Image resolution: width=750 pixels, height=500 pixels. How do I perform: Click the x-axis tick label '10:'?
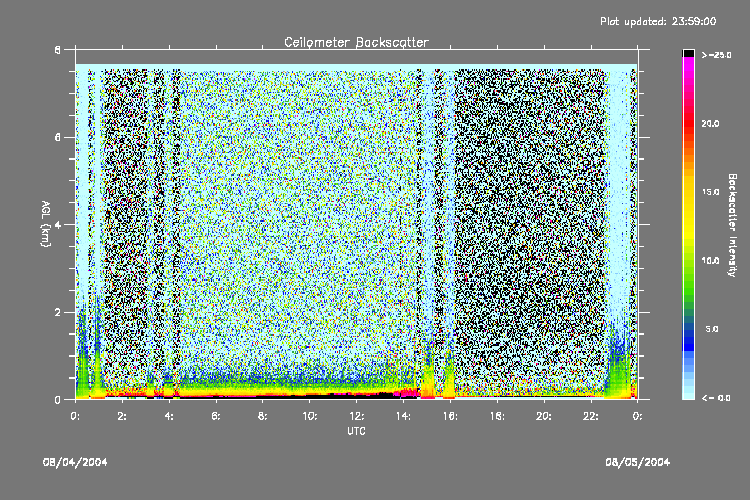click(x=309, y=416)
